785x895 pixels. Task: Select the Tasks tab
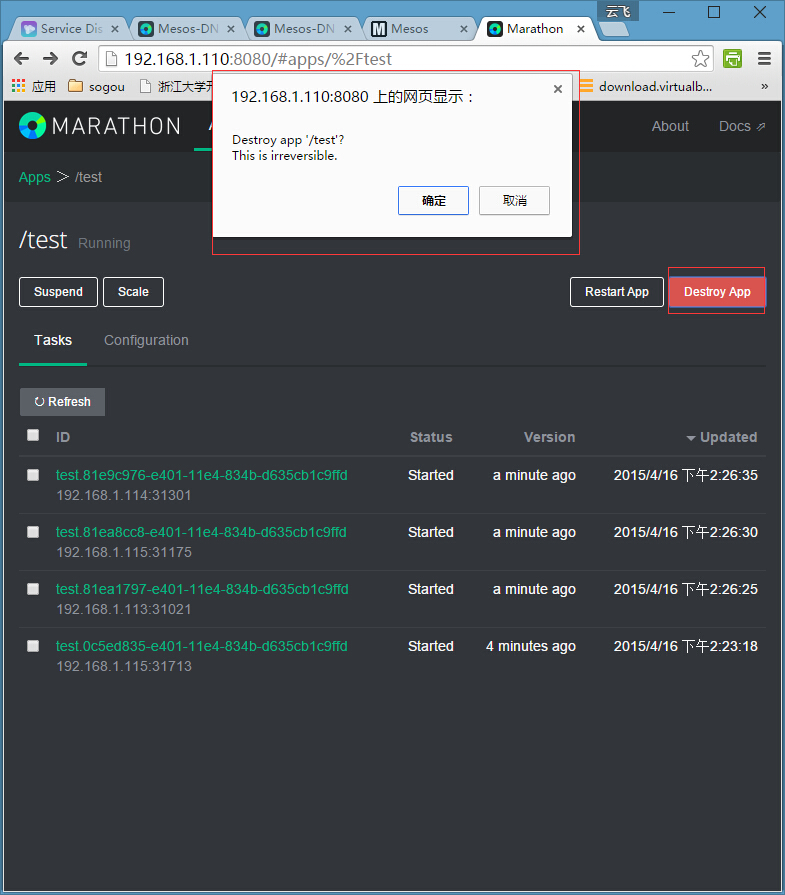[x=53, y=340]
